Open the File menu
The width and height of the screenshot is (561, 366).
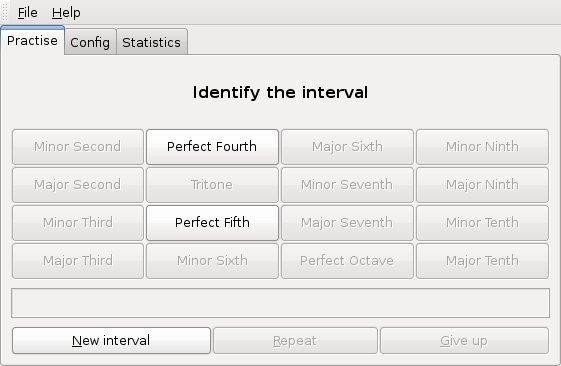[28, 13]
